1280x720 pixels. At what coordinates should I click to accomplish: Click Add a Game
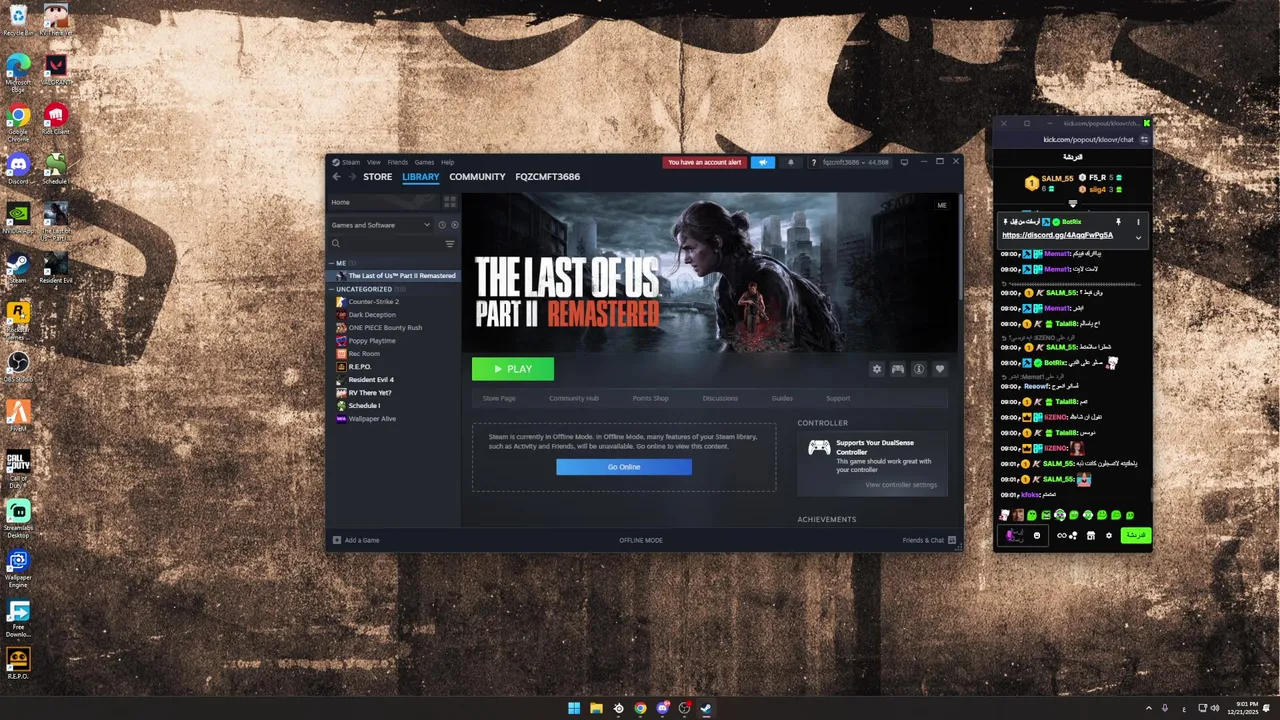(356, 540)
